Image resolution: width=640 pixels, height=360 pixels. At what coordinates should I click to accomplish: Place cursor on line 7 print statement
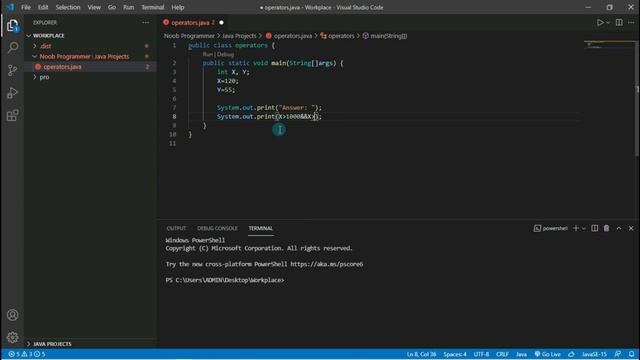[x=269, y=108]
